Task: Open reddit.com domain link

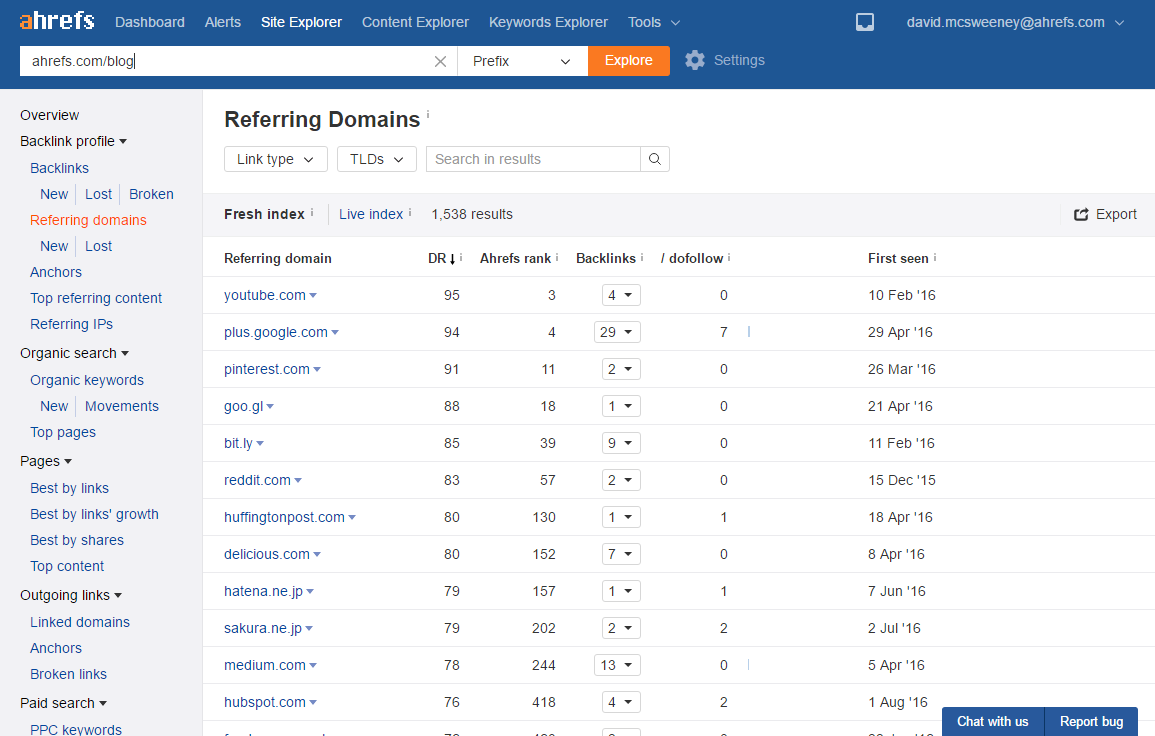Action: pos(257,480)
